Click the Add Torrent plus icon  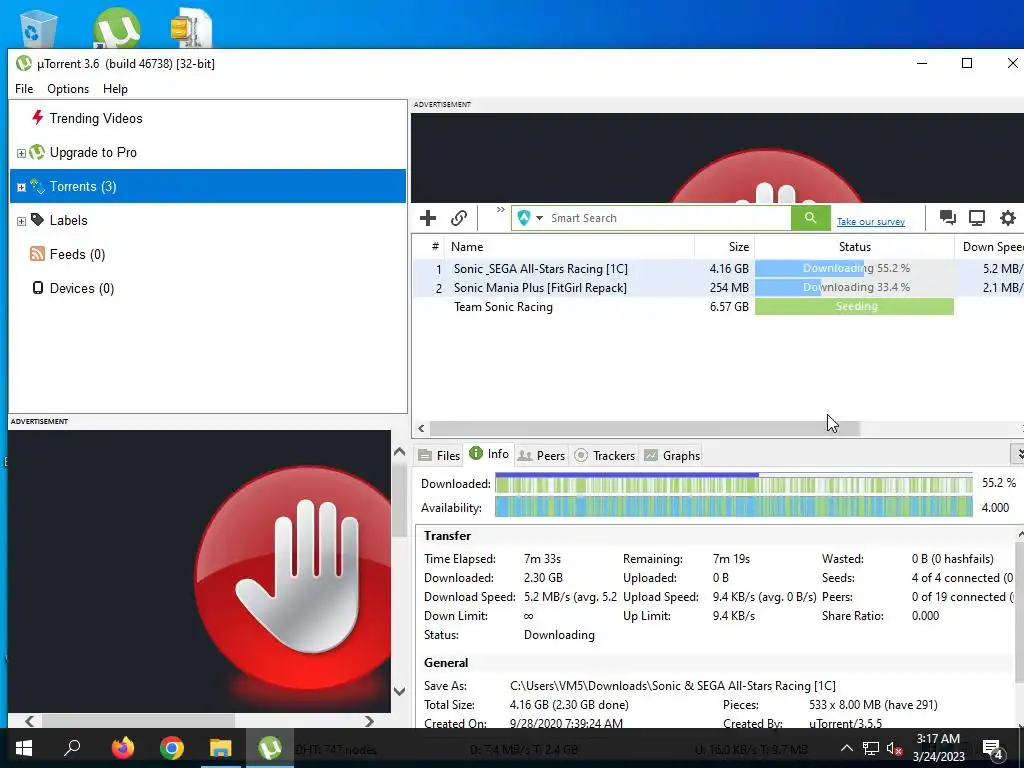[x=428, y=217]
